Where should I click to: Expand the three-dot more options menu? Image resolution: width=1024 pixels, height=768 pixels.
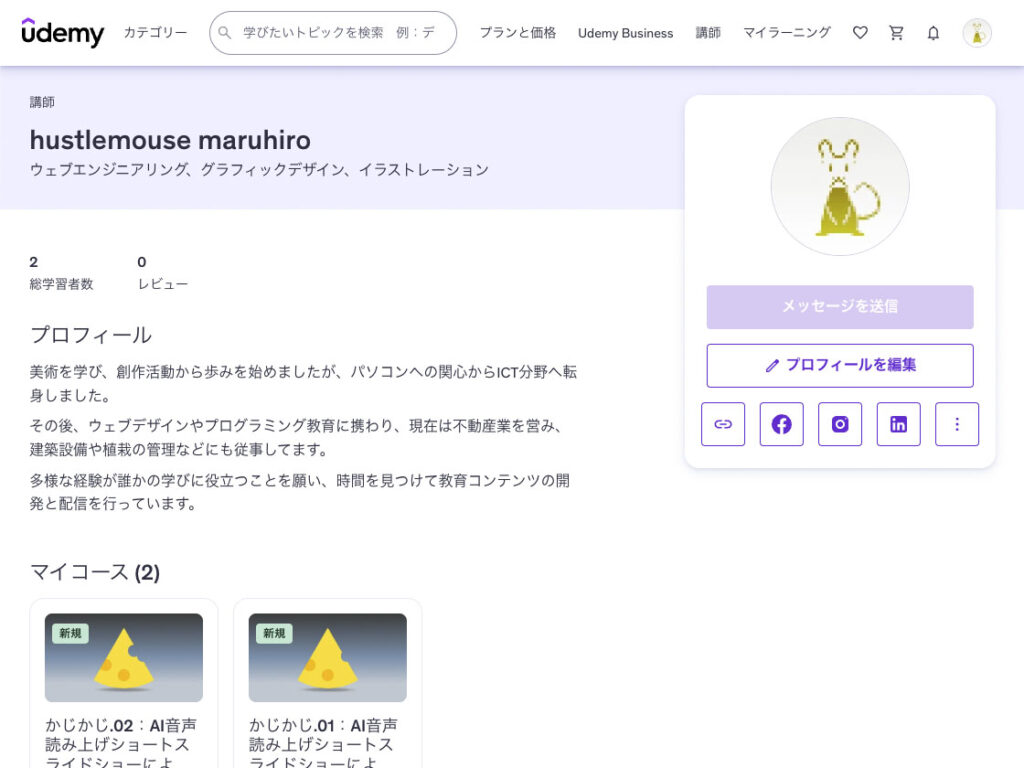pos(957,424)
